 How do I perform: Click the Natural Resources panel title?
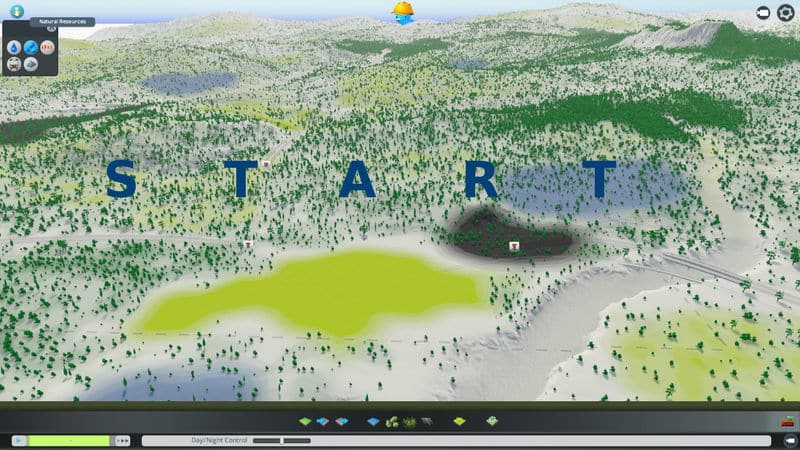coord(61,21)
